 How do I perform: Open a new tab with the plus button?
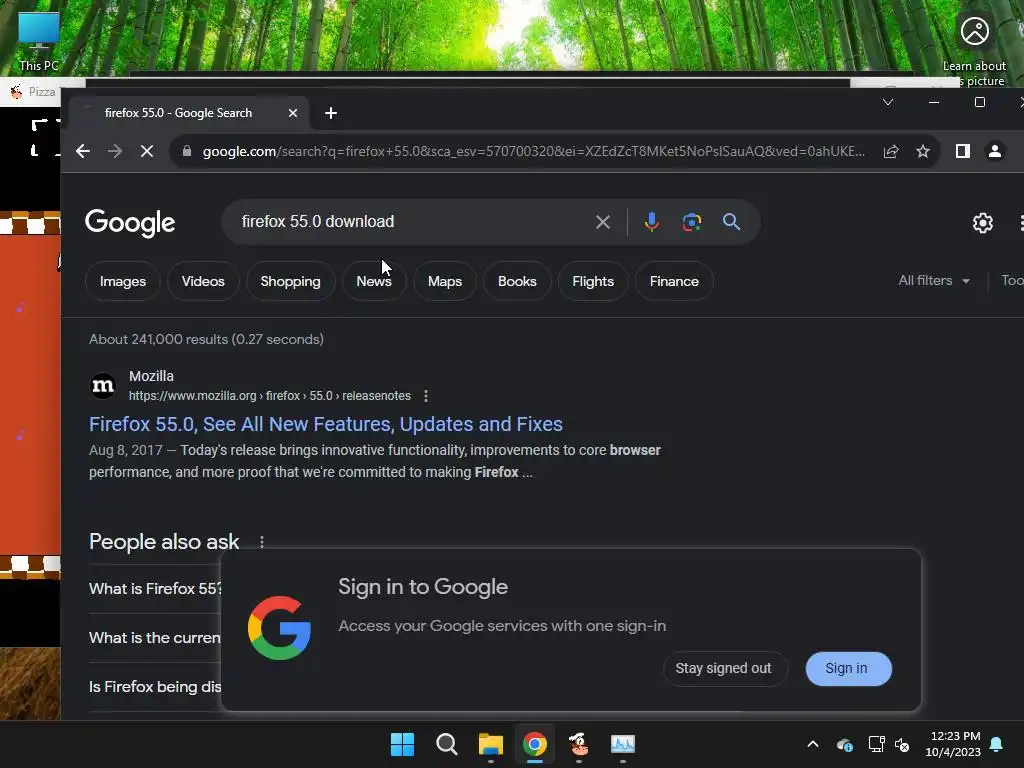pos(331,113)
